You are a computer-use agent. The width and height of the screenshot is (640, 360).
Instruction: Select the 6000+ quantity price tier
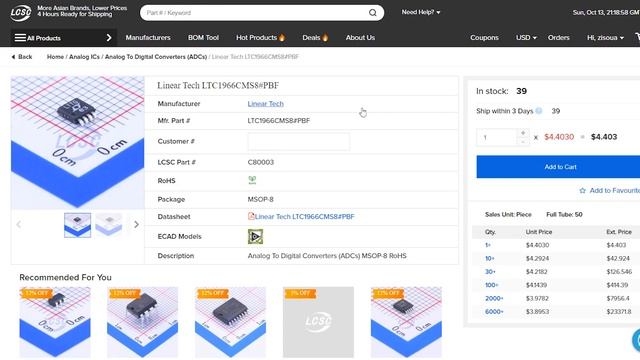(494, 312)
